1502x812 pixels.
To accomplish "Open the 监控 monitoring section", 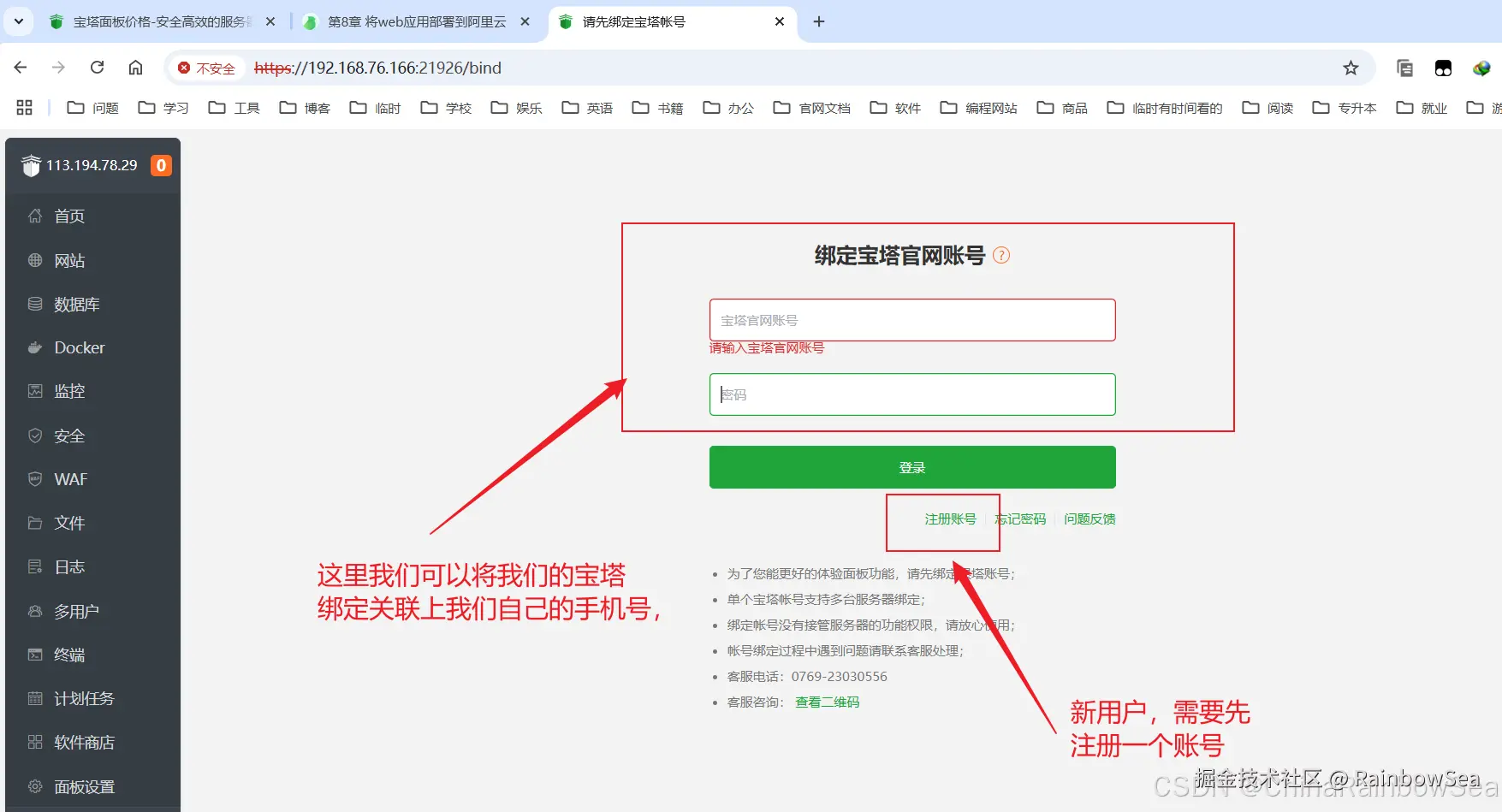I will click(x=69, y=391).
